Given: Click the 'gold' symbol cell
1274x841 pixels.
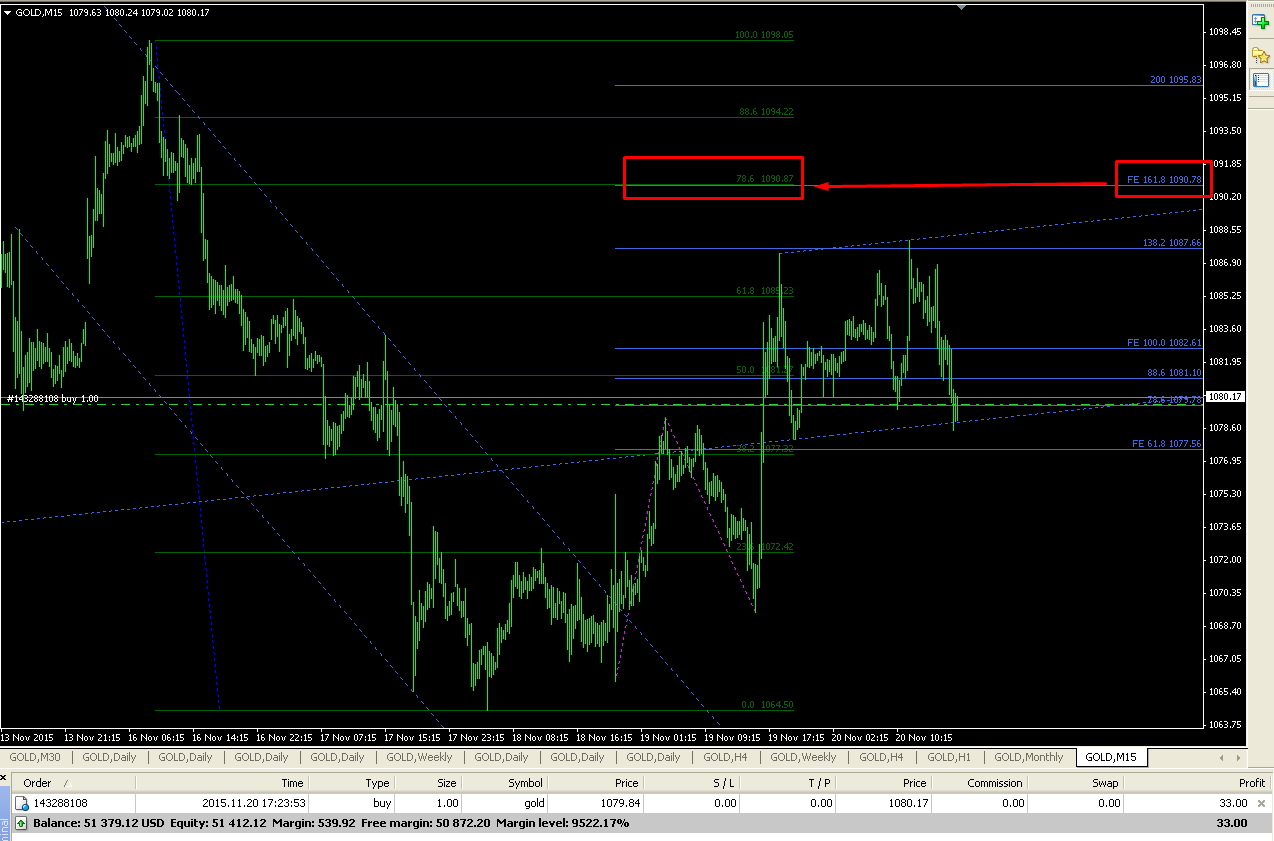Looking at the screenshot, I should click(533, 803).
